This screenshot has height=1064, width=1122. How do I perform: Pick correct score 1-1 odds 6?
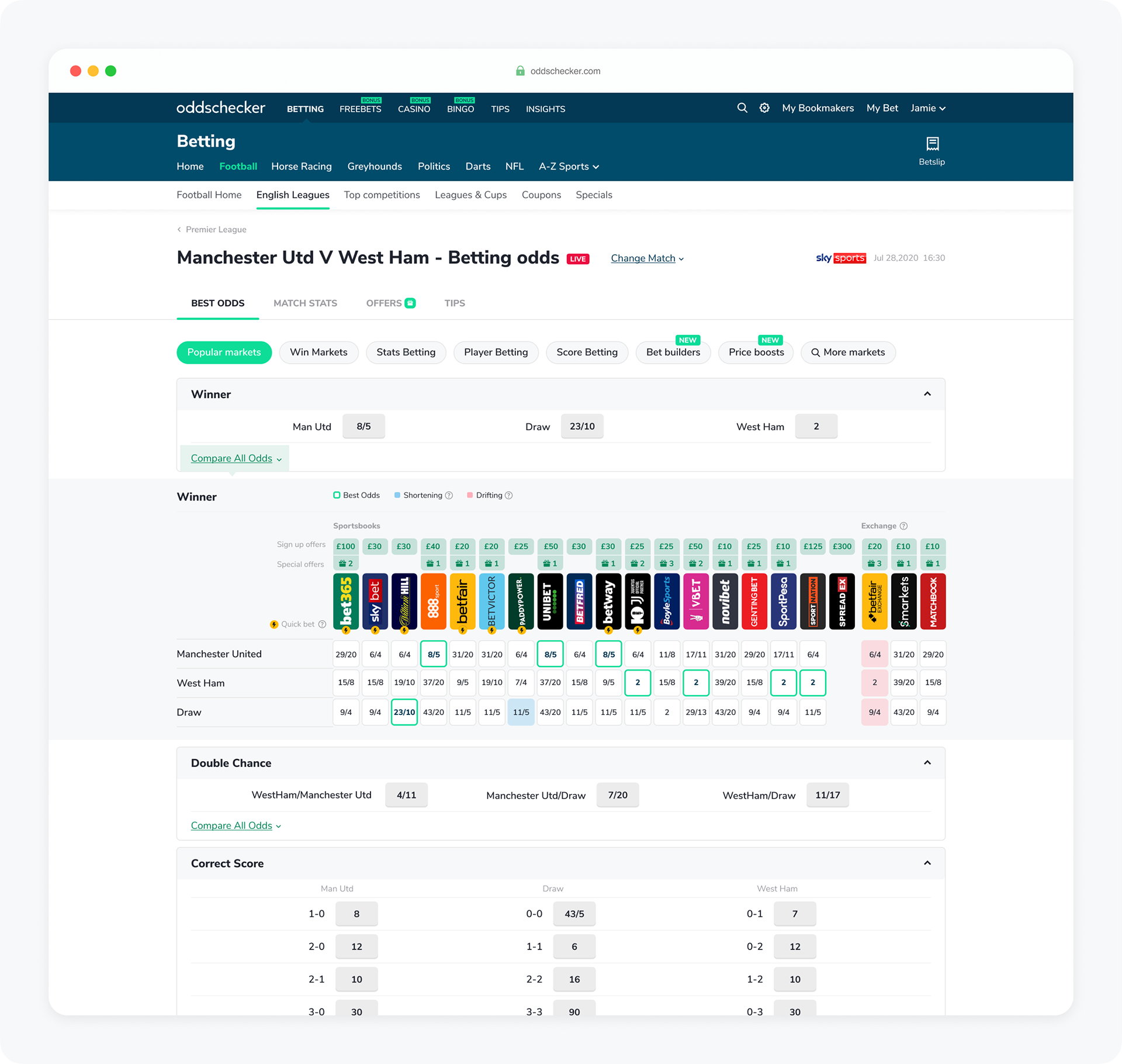click(574, 946)
